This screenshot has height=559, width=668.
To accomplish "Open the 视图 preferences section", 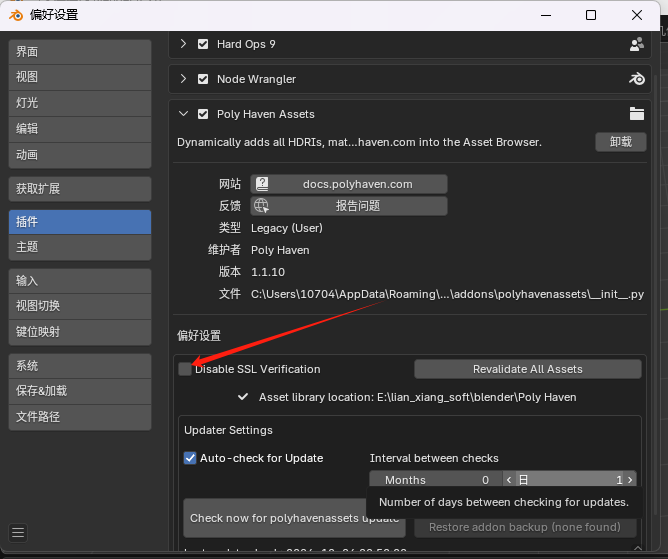I will [80, 77].
